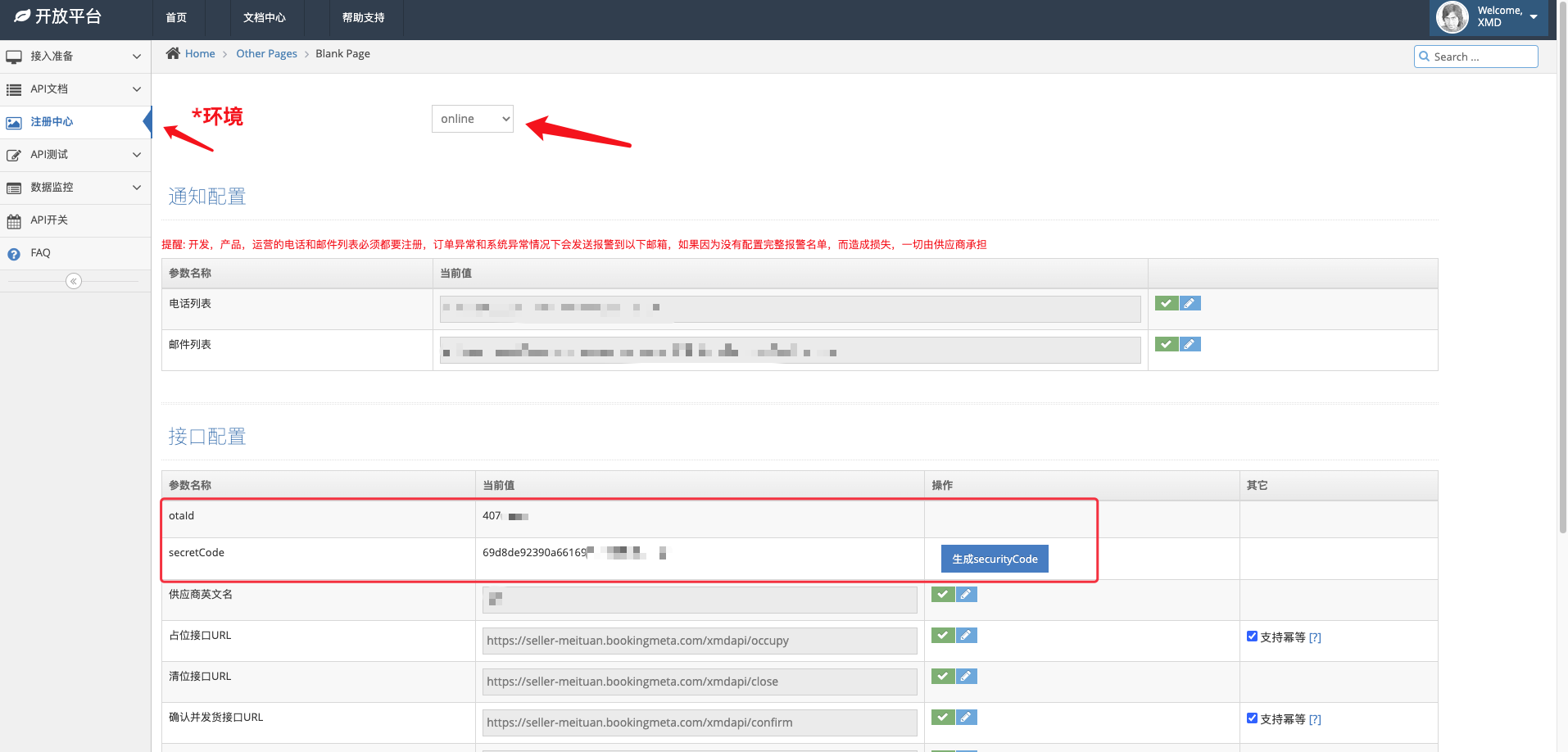Image resolution: width=1568 pixels, height=752 pixels.
Task: Open 帮助支持 in top navigation
Action: tap(363, 18)
